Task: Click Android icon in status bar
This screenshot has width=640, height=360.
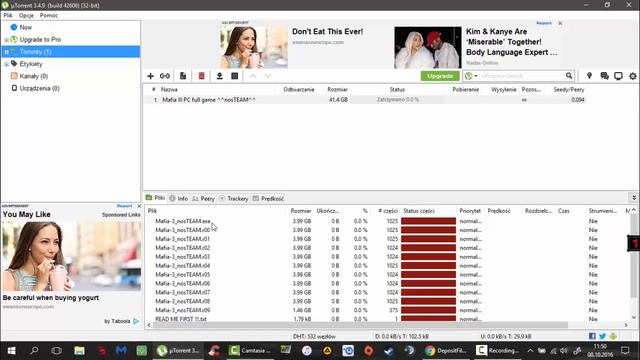Action: click(613, 336)
